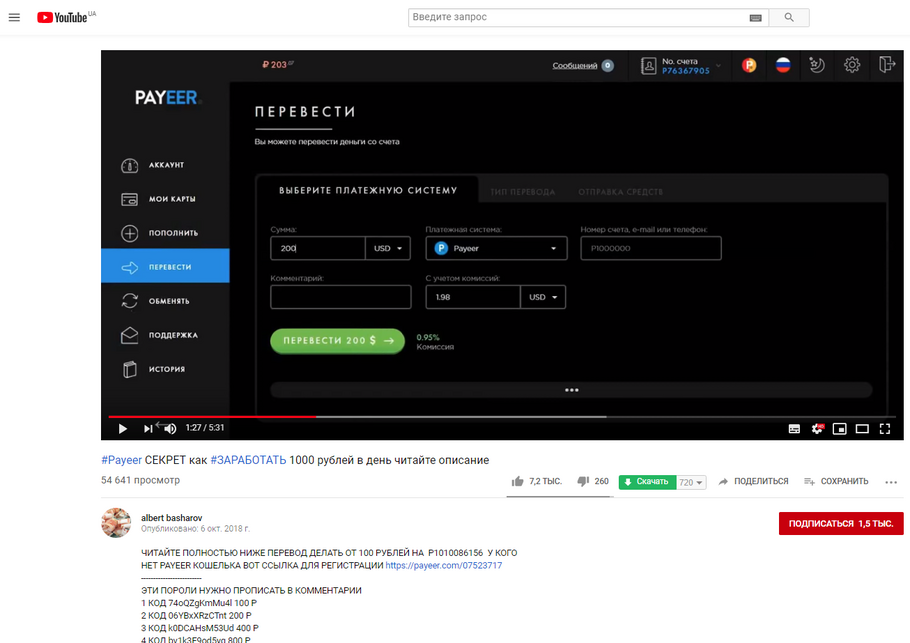Toggle subtitles on the player

pyautogui.click(x=794, y=429)
